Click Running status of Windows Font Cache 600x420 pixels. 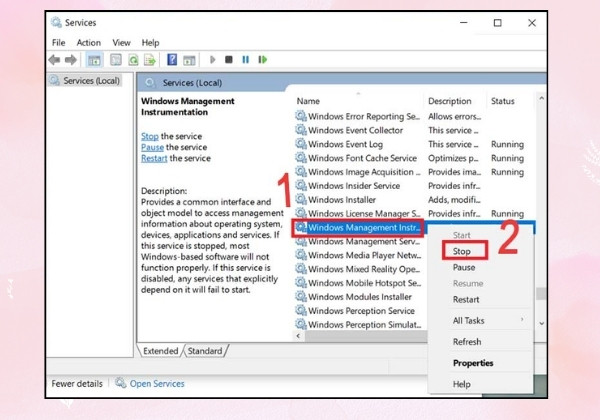tap(507, 158)
